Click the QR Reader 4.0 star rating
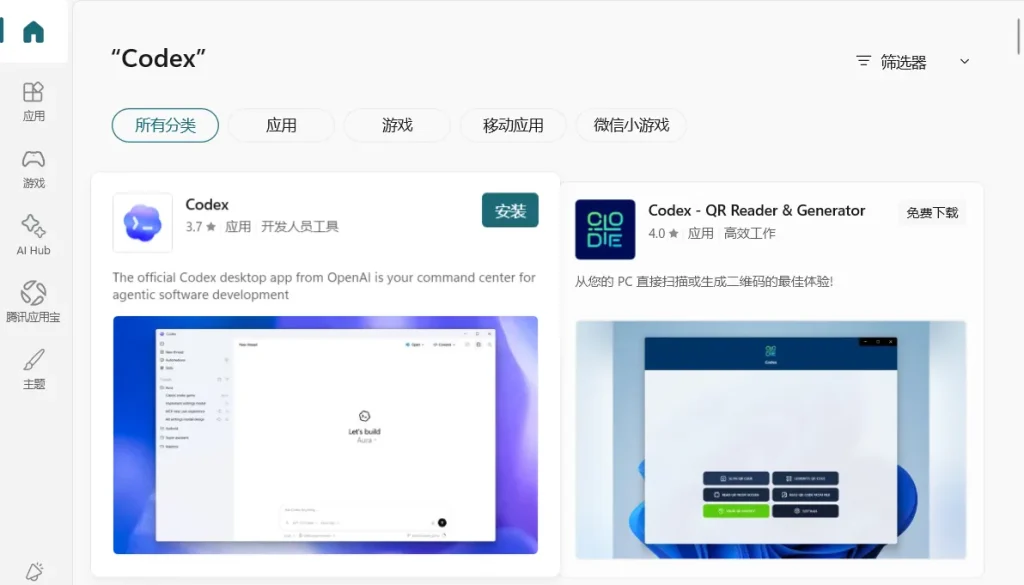1024x585 pixels. point(664,233)
